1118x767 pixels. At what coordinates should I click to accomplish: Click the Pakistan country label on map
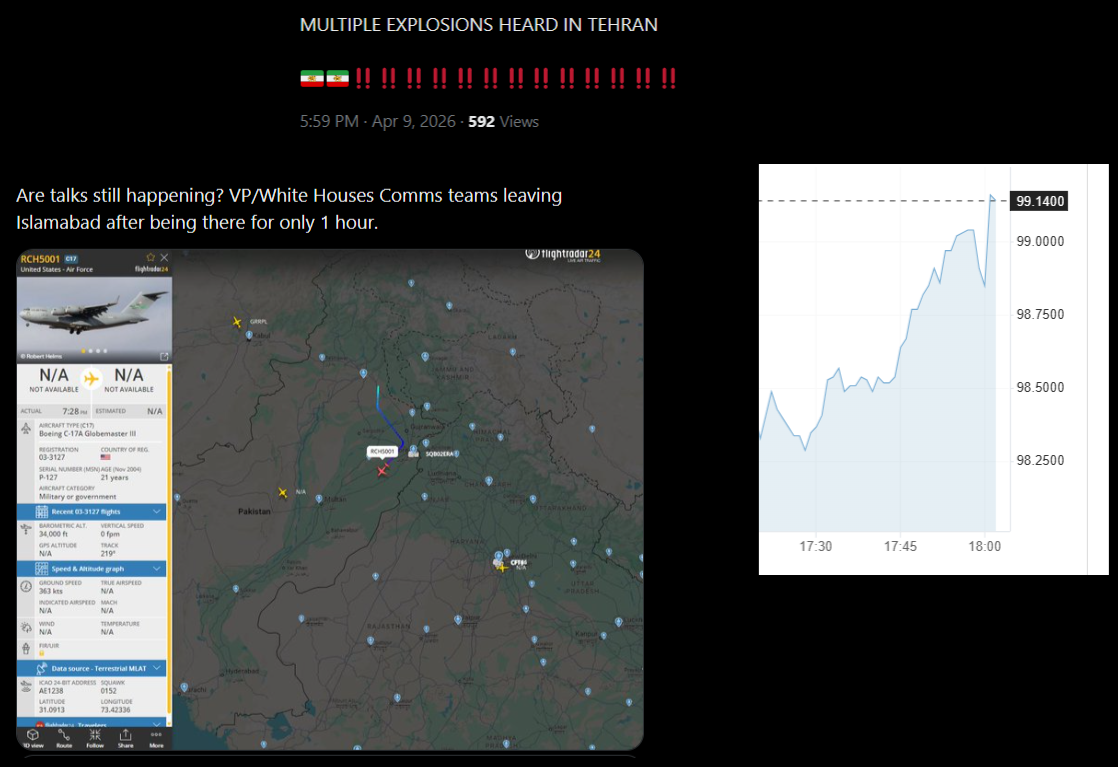(x=254, y=511)
